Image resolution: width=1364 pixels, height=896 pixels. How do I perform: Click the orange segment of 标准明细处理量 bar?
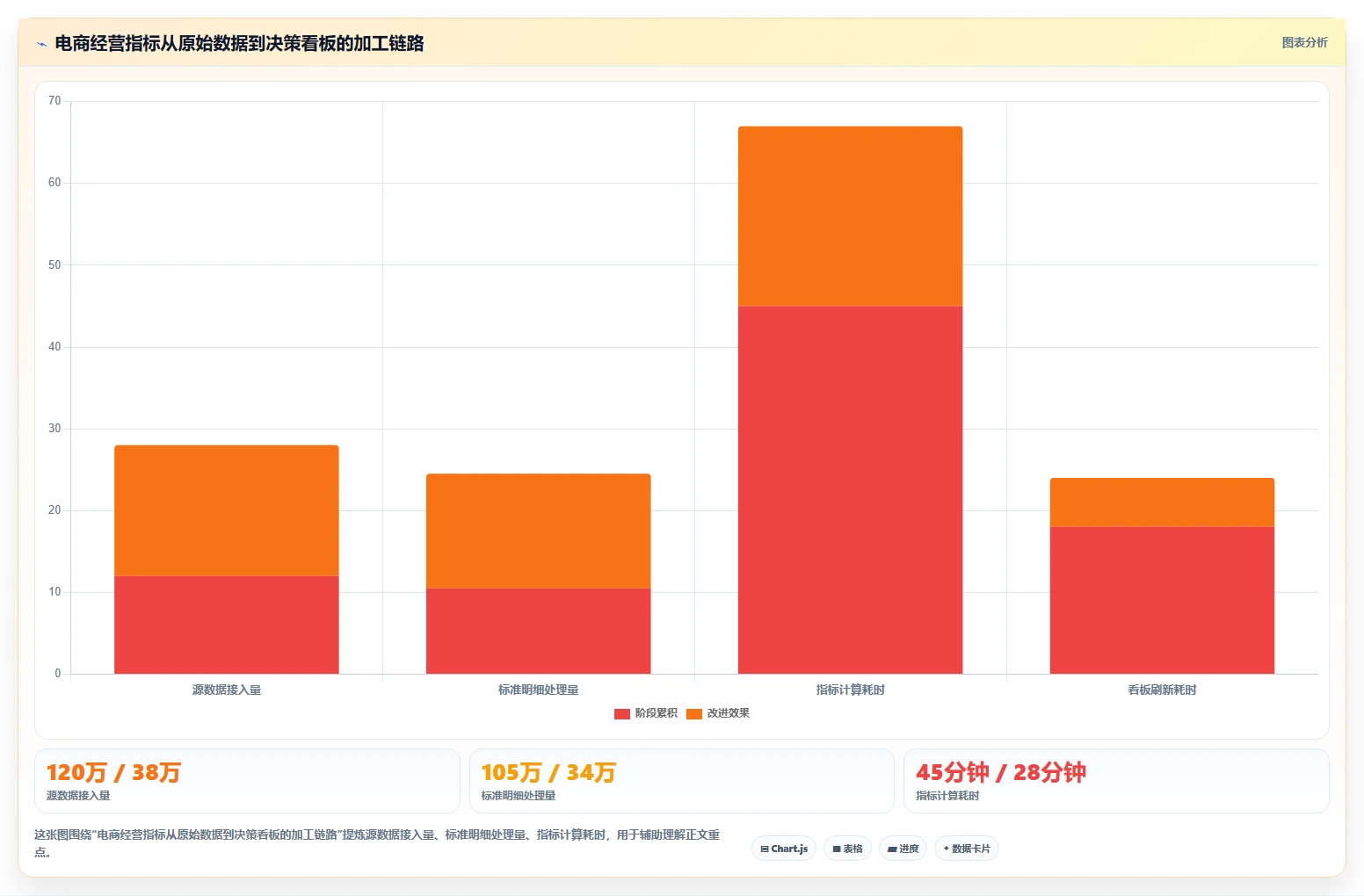(x=539, y=531)
